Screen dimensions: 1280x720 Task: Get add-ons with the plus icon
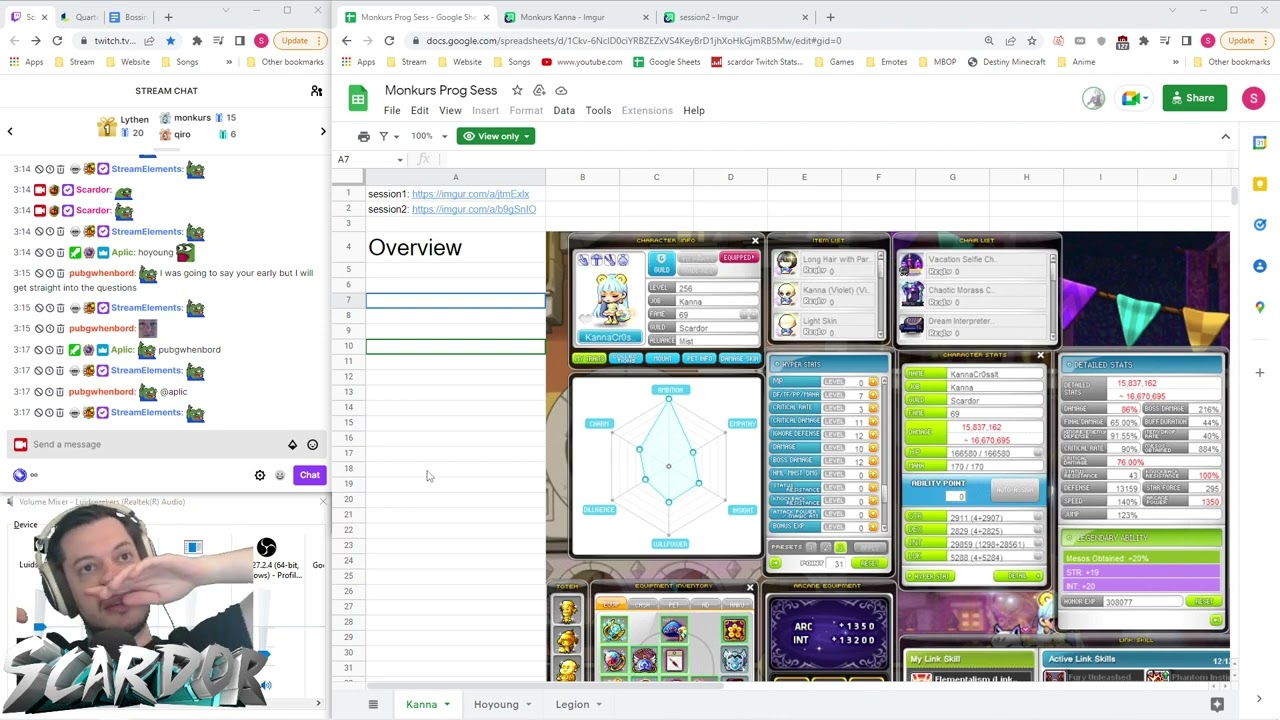[x=1260, y=372]
